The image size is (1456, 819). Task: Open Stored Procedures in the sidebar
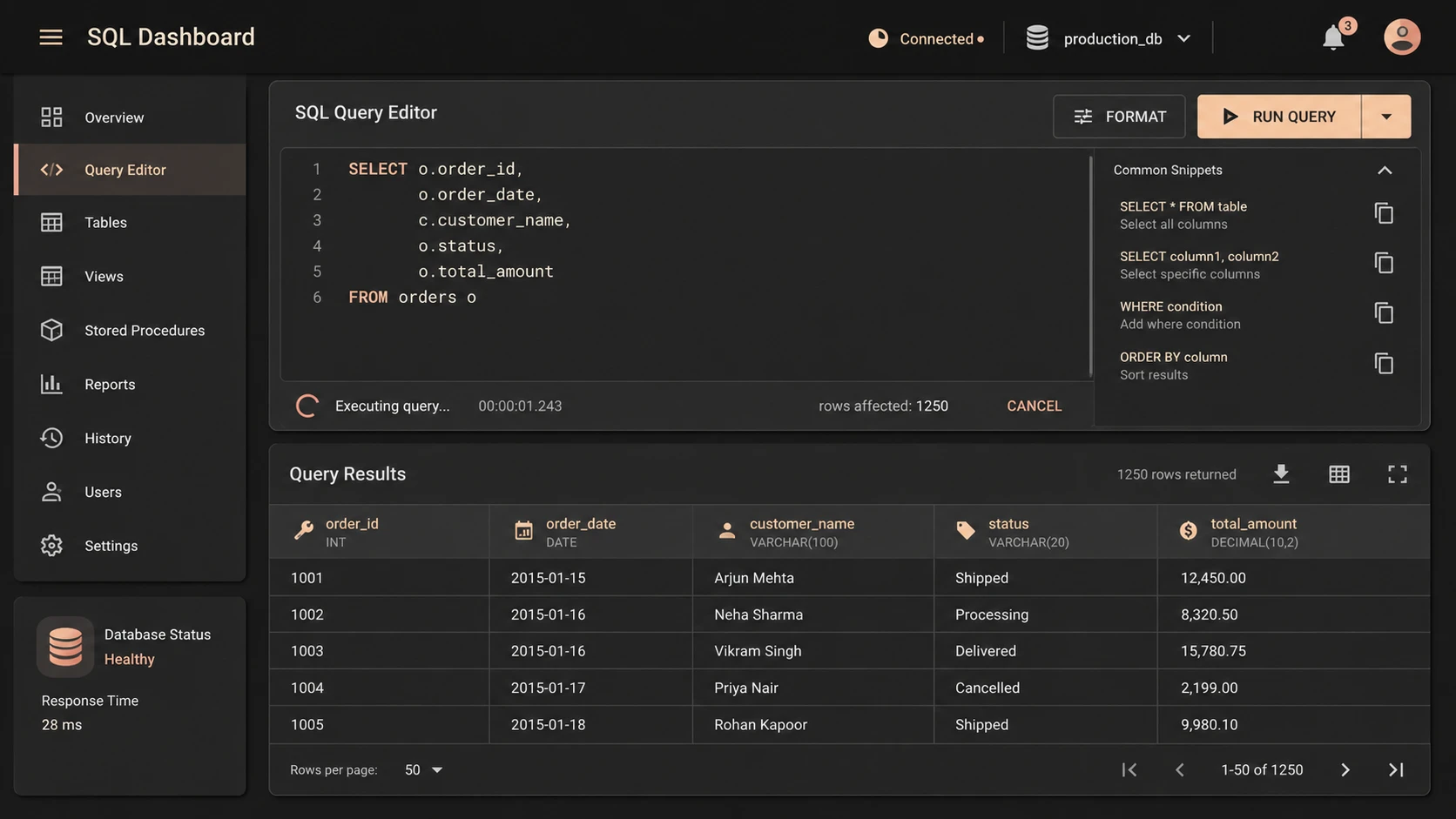(130, 331)
